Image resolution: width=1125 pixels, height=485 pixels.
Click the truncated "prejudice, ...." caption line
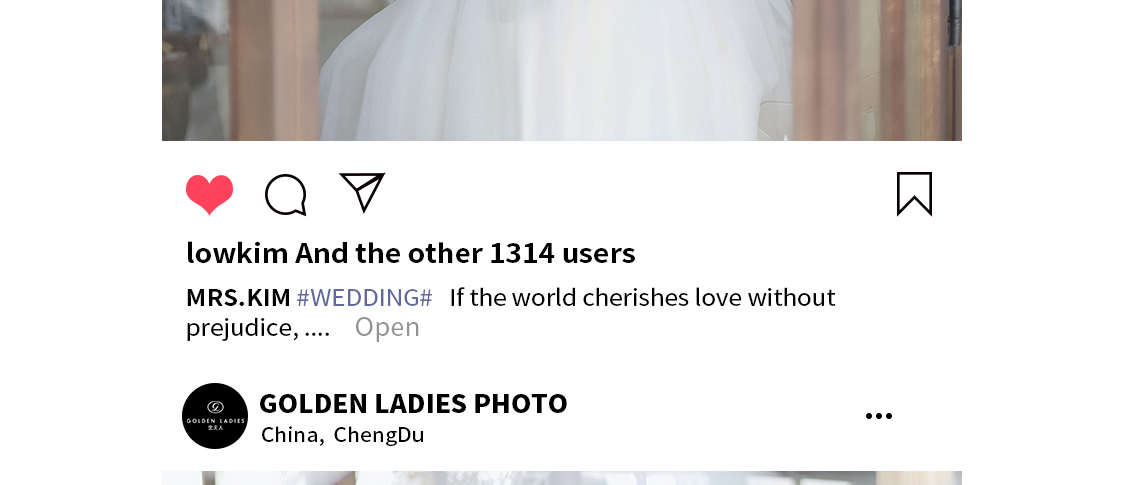[258, 328]
